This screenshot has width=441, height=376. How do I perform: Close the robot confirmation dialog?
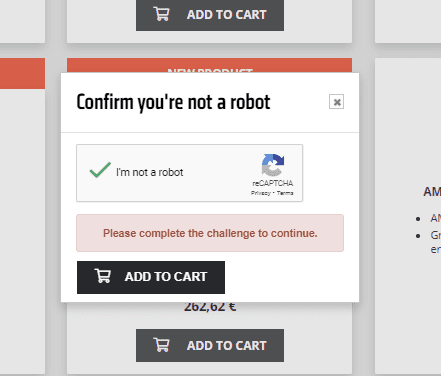click(x=336, y=102)
